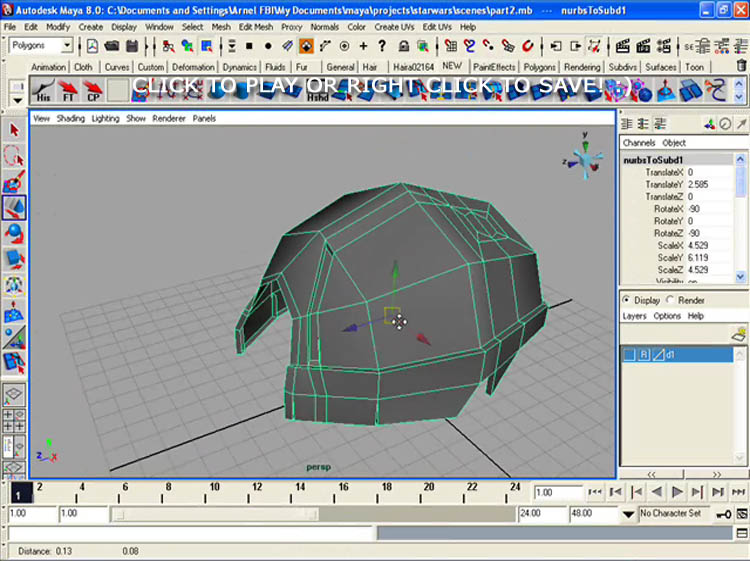The width and height of the screenshot is (750, 561).
Task: Select the Display radio button
Action: pos(627,300)
